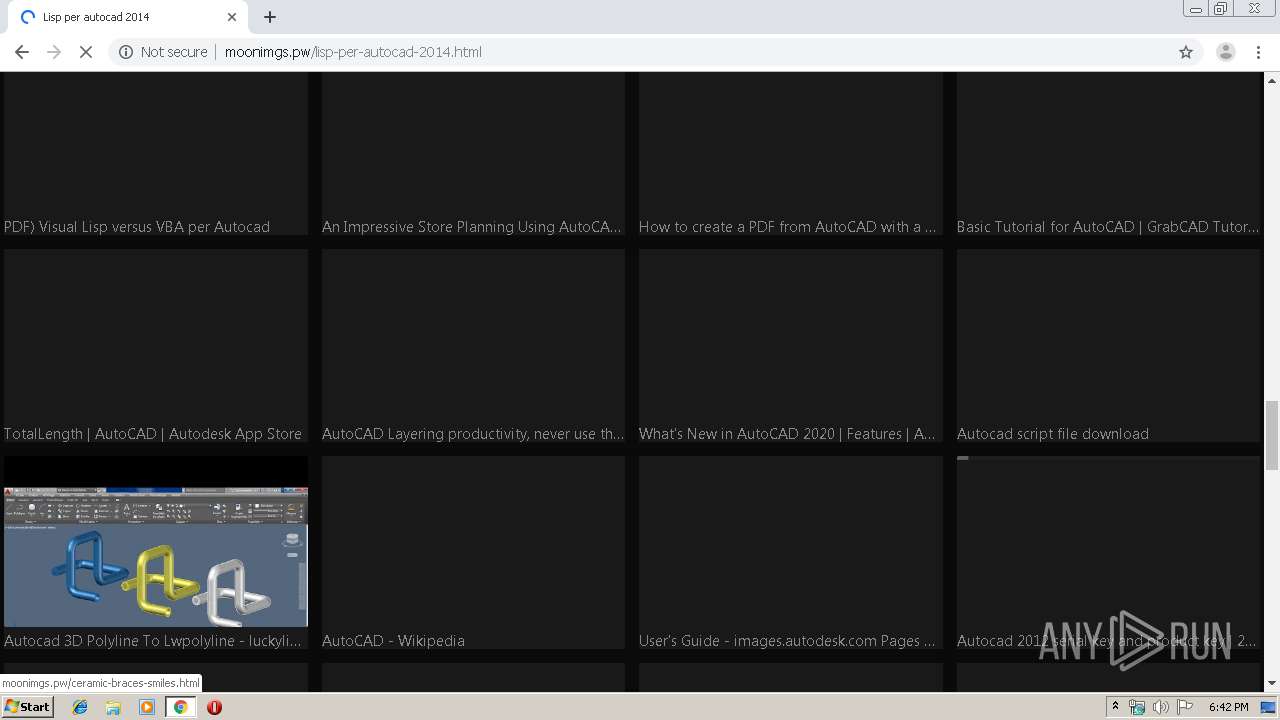Open Basic Tutorial for AutoCAD GrabCAD link
Screen dimensions: 1280x720
point(1108,227)
